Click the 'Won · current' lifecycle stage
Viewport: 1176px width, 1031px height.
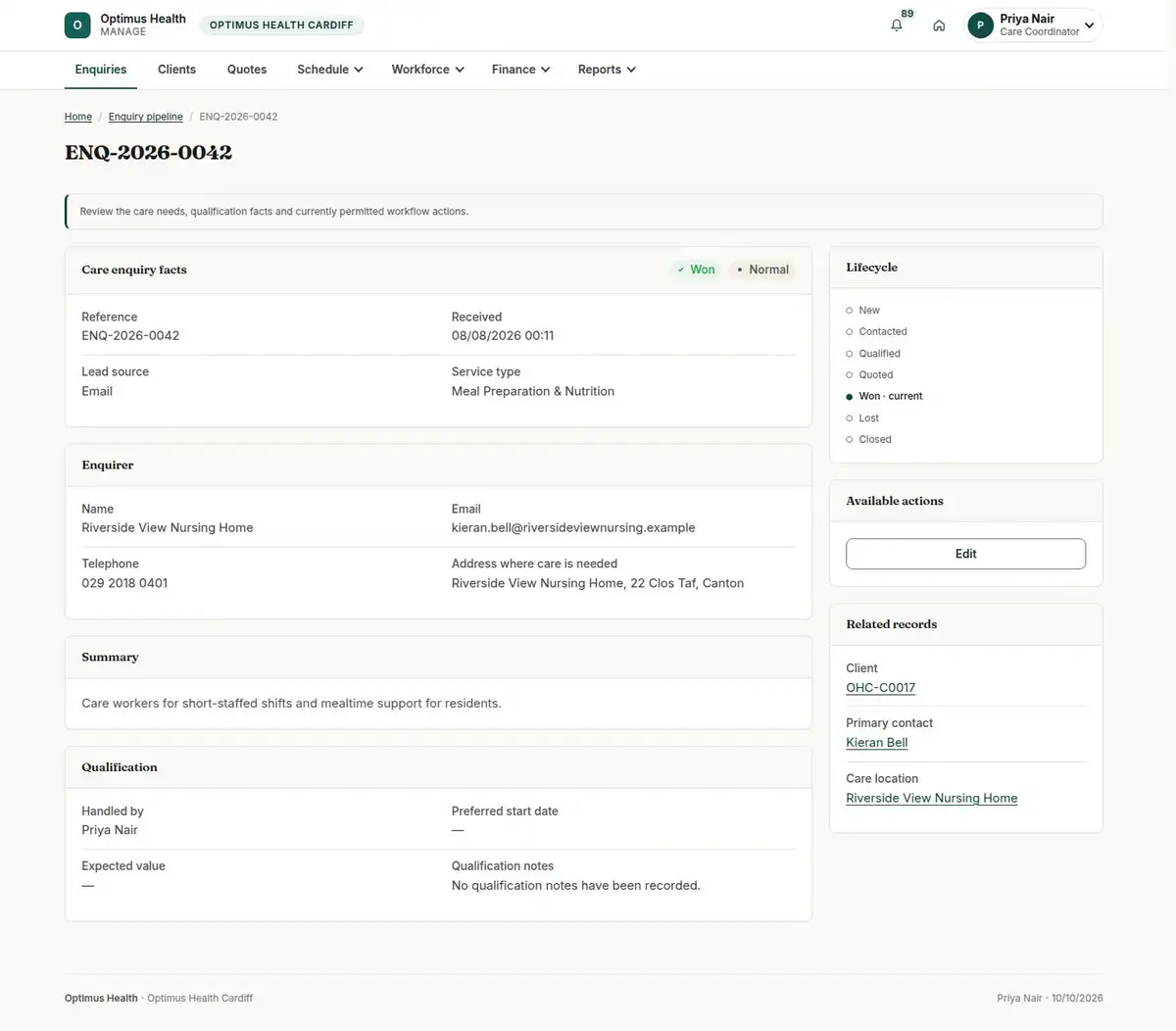pyautogui.click(x=885, y=397)
